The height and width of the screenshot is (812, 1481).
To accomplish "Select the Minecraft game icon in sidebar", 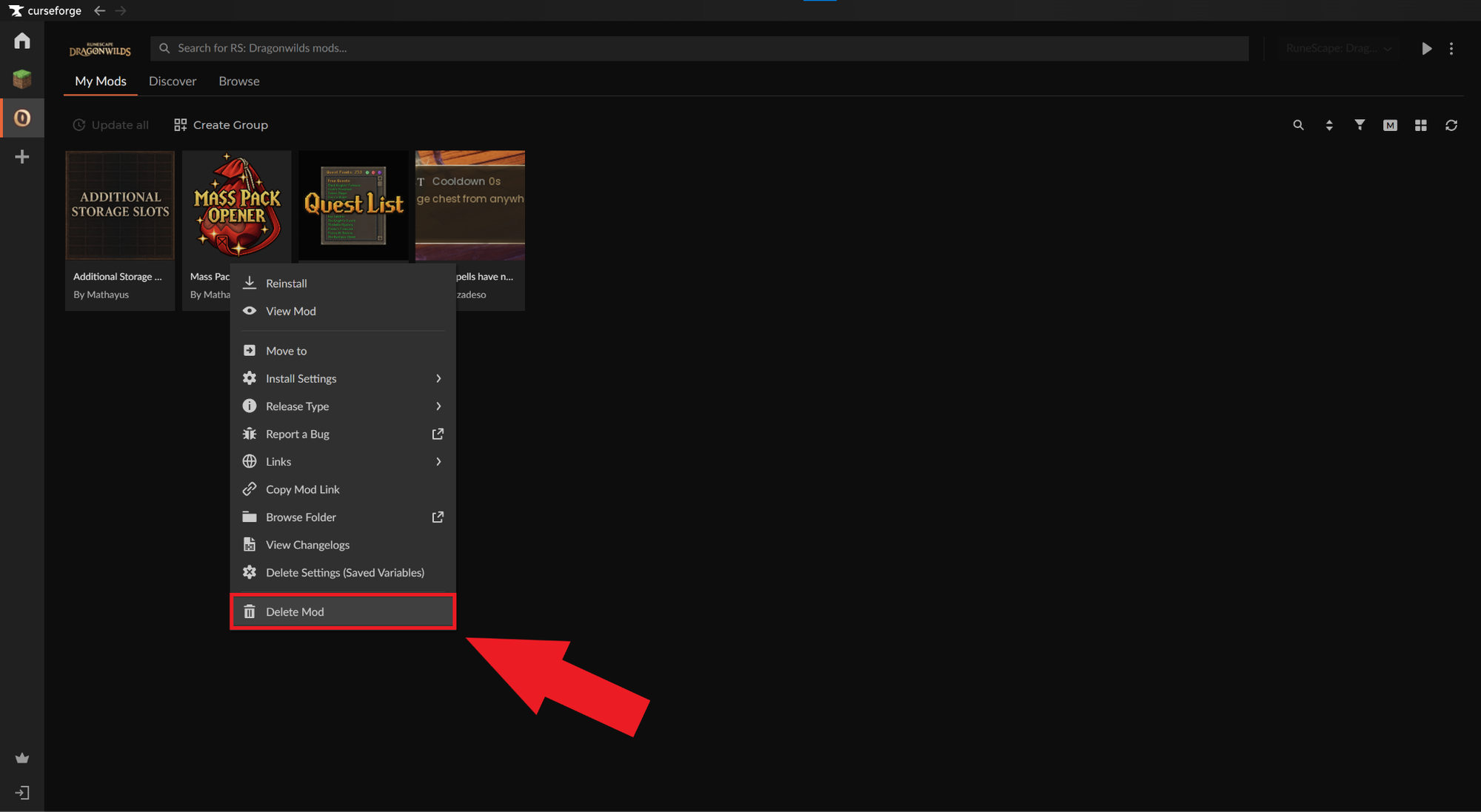I will [22, 78].
